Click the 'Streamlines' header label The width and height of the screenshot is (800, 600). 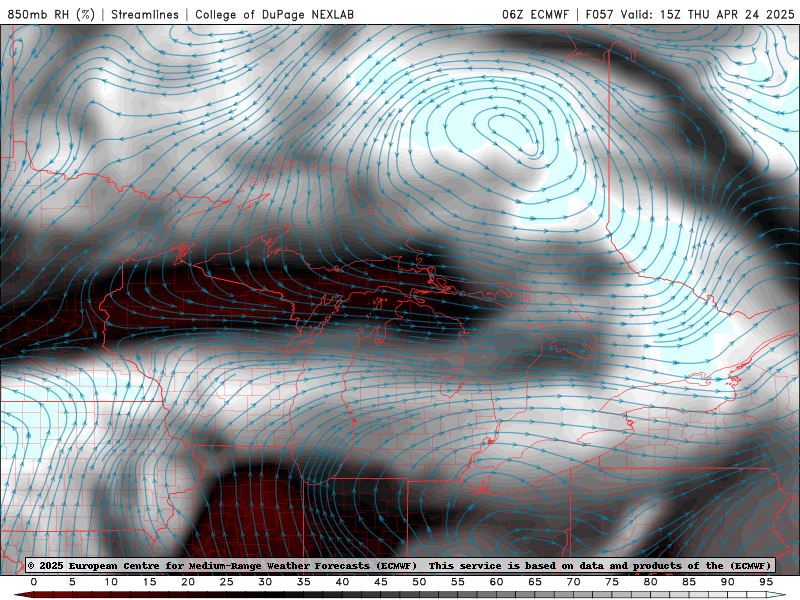point(145,14)
